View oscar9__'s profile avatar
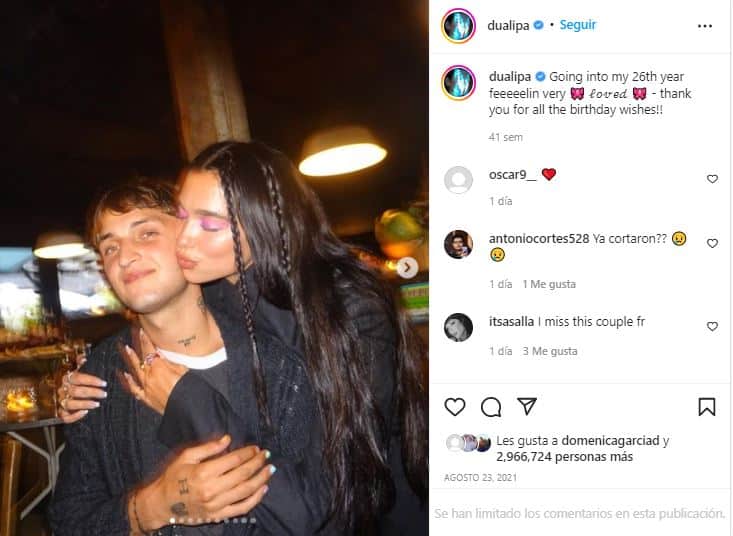 (458, 180)
